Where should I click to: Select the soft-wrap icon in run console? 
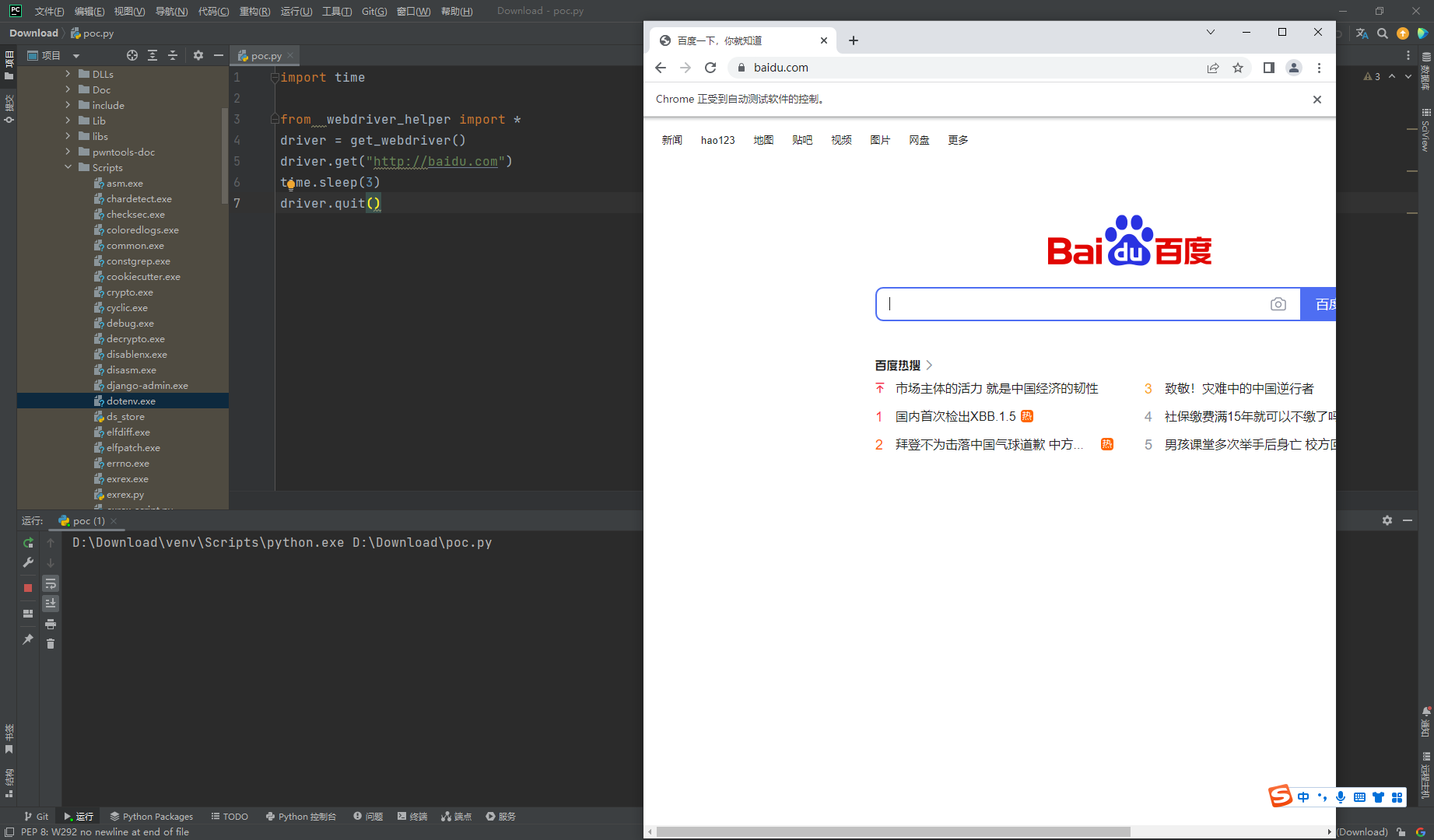51,583
